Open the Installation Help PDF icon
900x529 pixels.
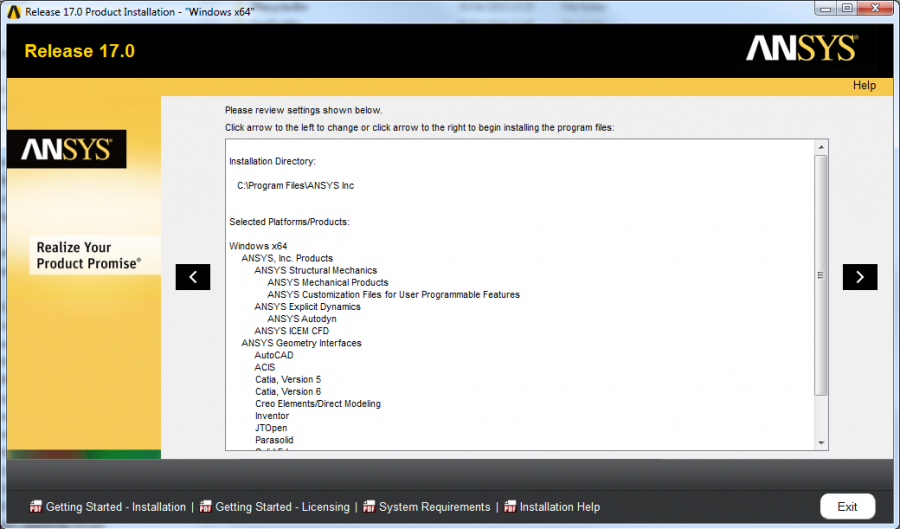tap(510, 506)
